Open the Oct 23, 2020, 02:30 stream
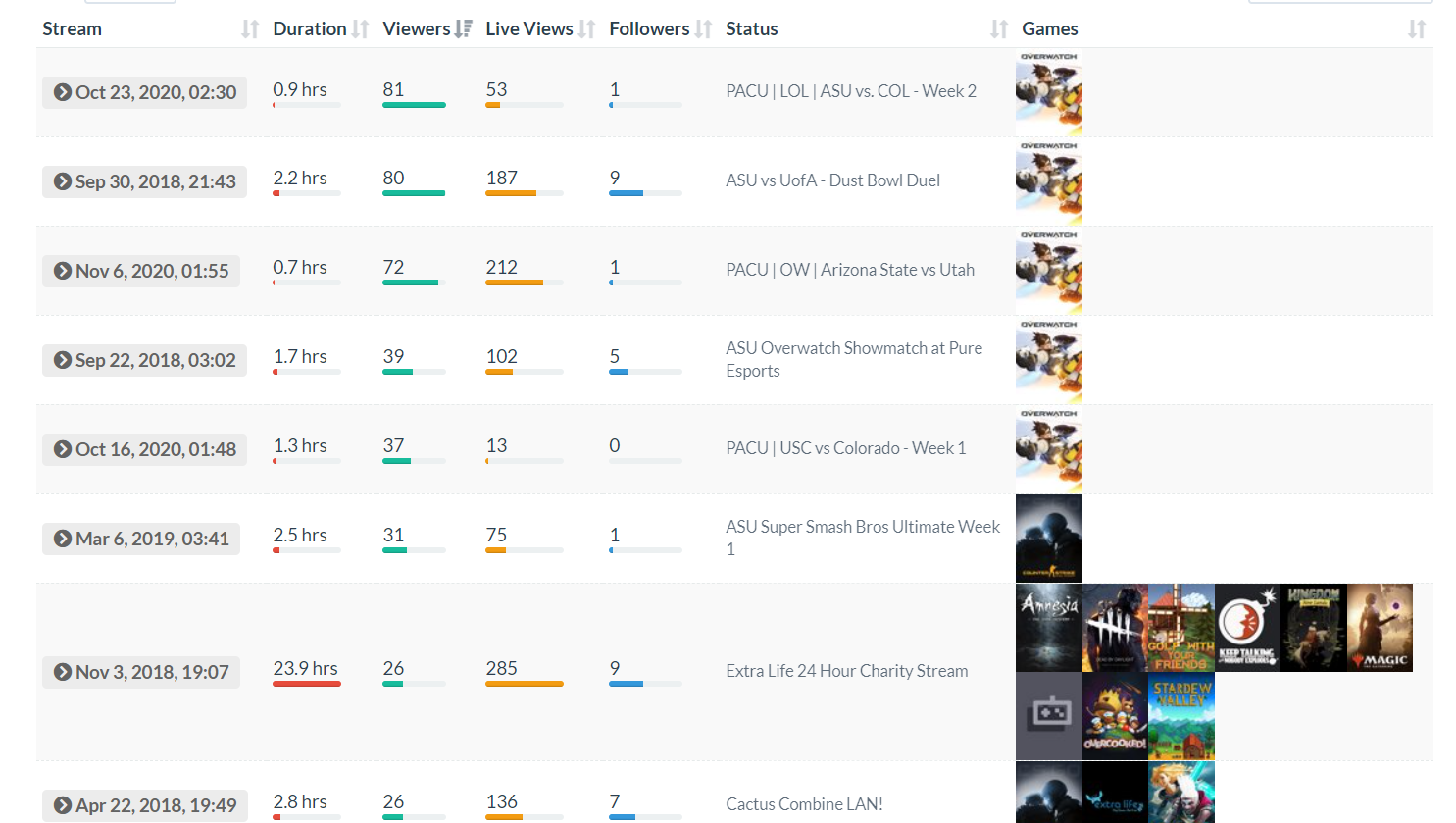 pos(144,92)
